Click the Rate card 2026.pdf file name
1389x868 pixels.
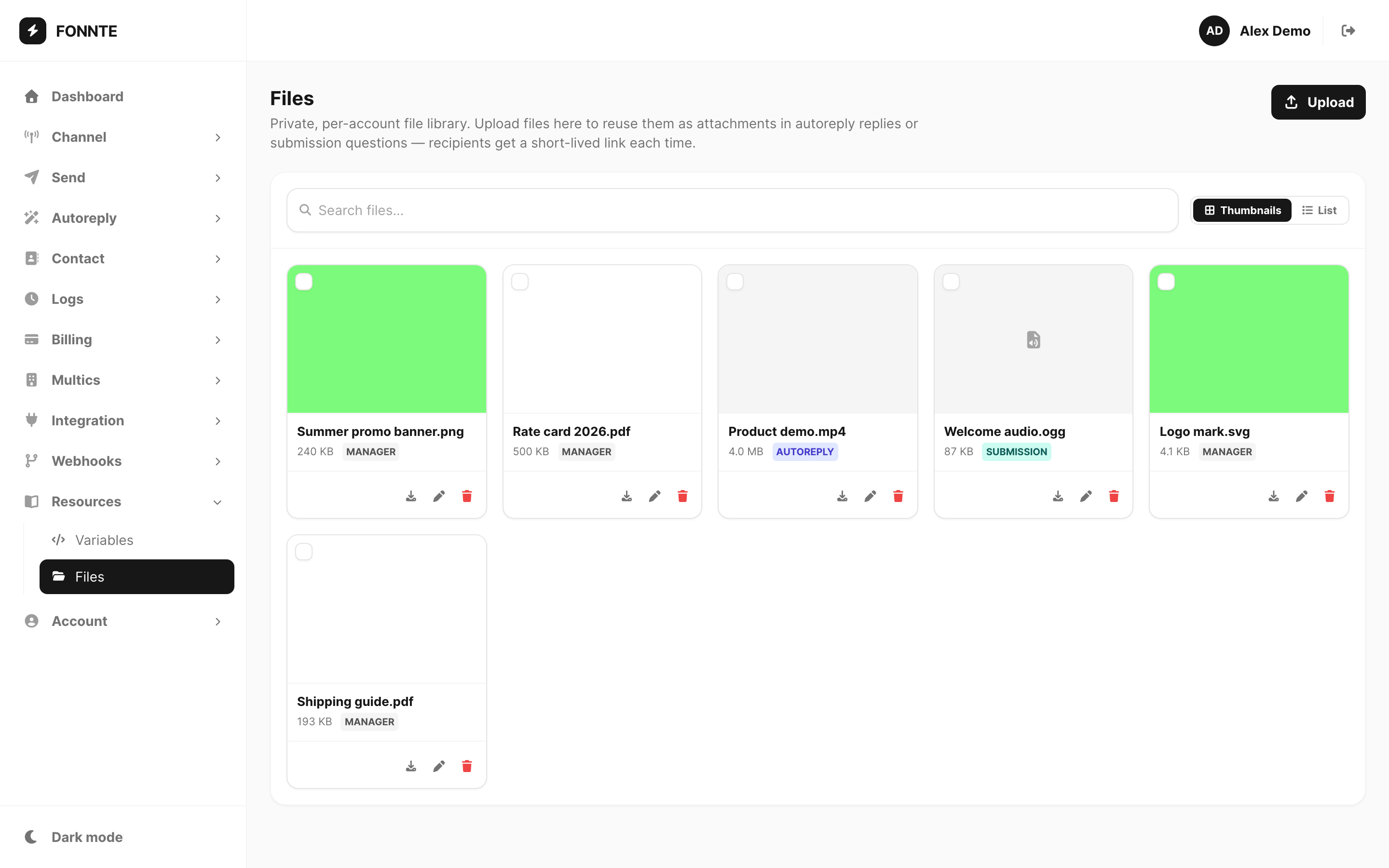[x=571, y=431]
